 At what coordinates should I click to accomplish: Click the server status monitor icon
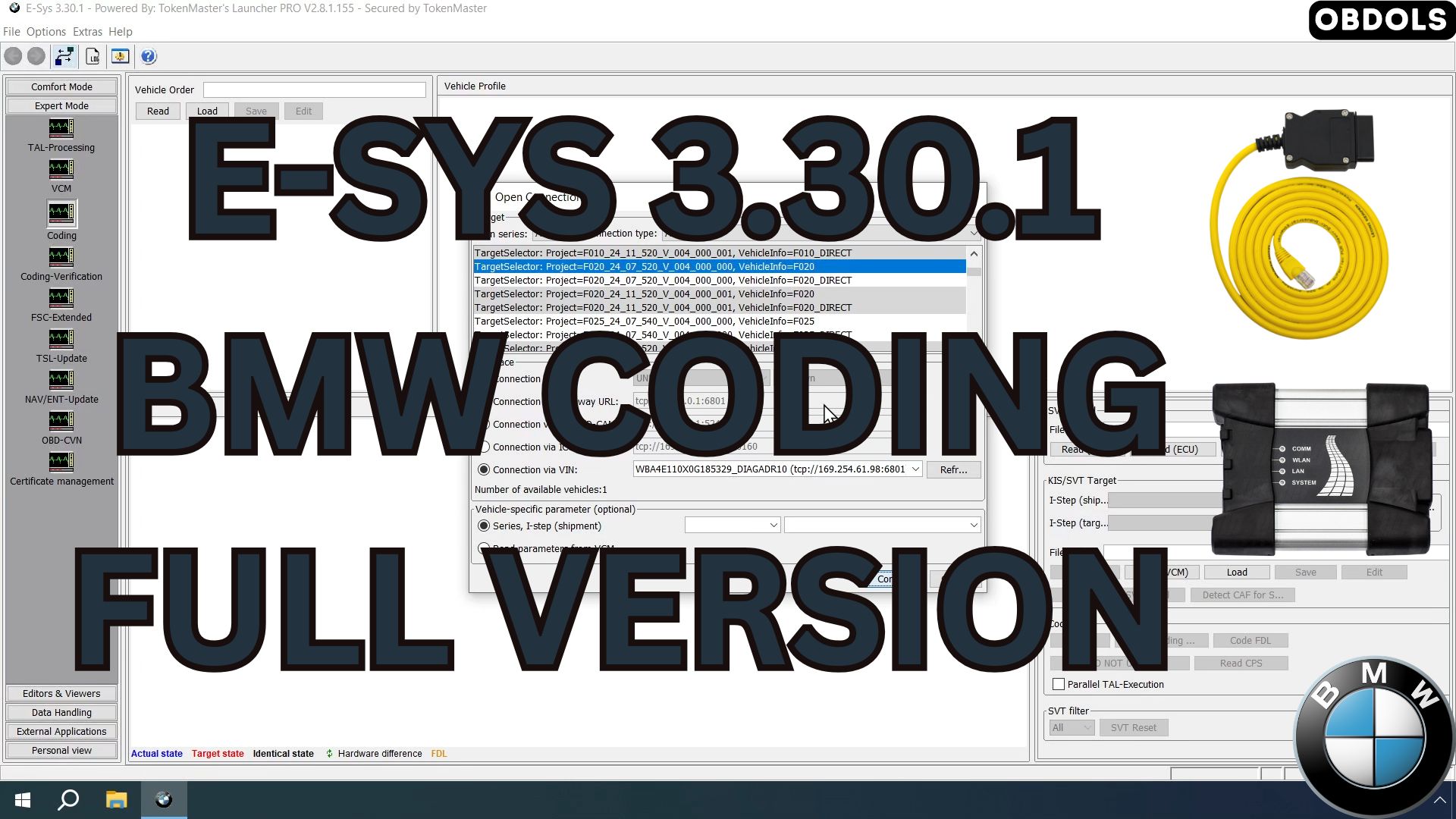[x=120, y=56]
